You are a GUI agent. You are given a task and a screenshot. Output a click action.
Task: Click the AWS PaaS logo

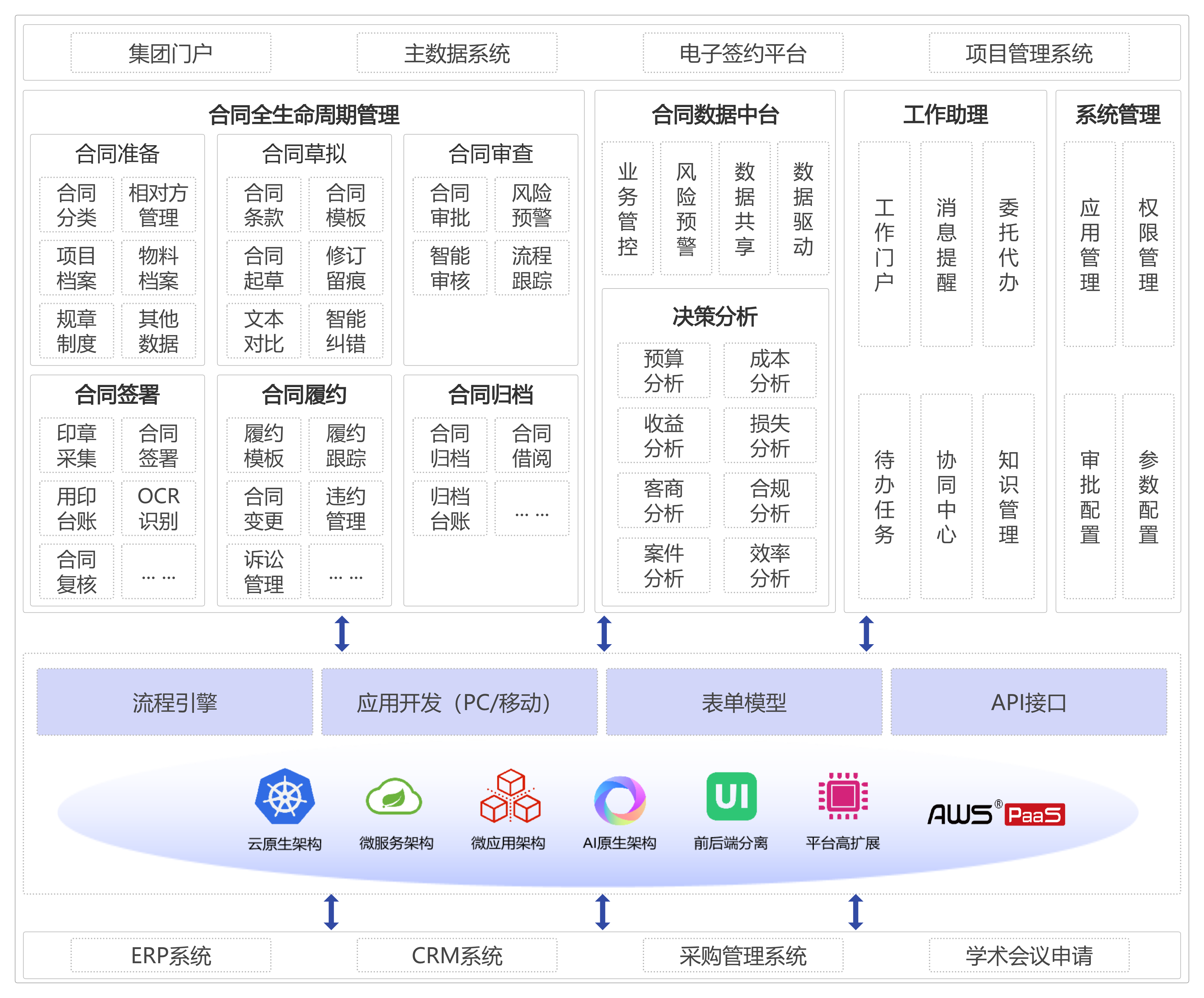(996, 814)
